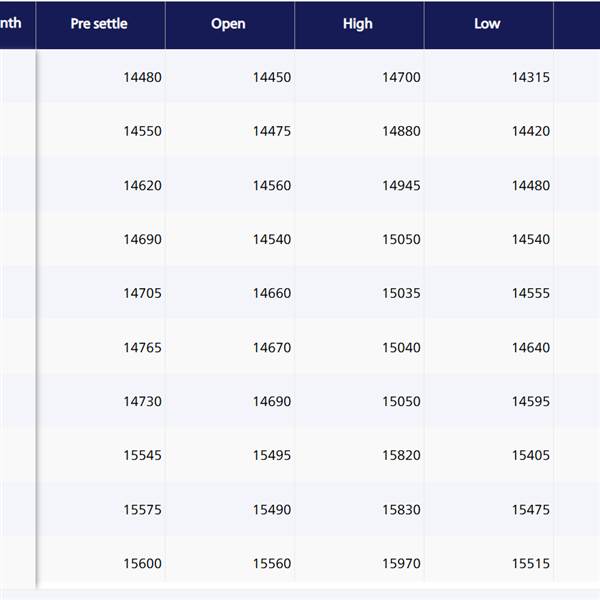Click the Low column header
Viewport: 600px width, 600px height.
[487, 24]
